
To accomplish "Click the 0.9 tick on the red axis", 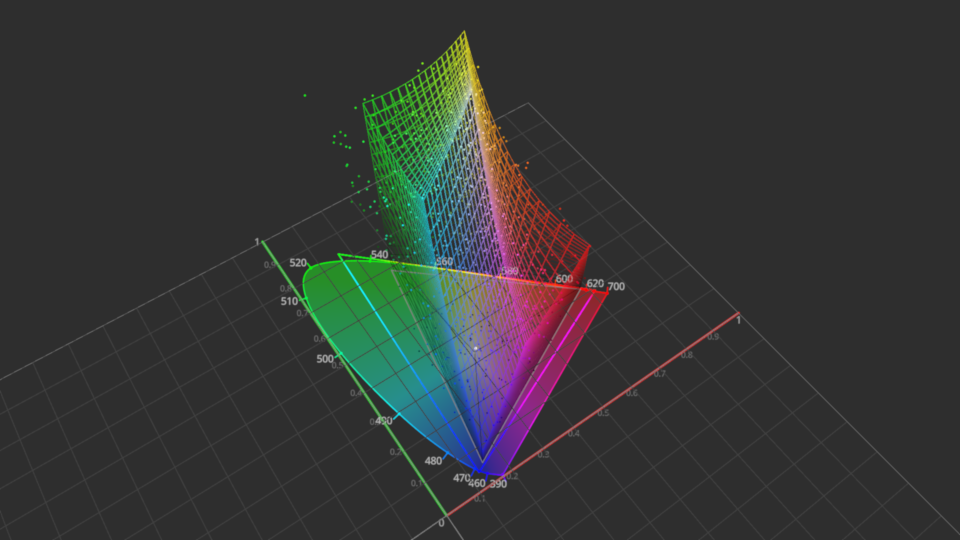I will point(713,337).
